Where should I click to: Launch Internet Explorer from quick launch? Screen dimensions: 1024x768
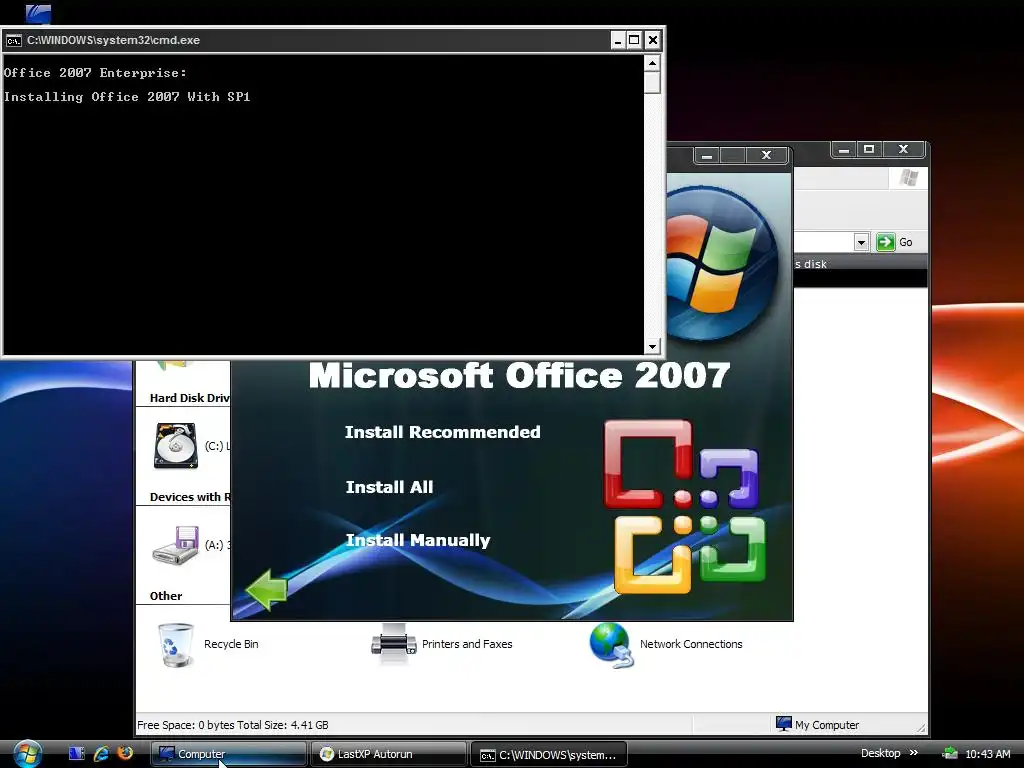pyautogui.click(x=101, y=754)
